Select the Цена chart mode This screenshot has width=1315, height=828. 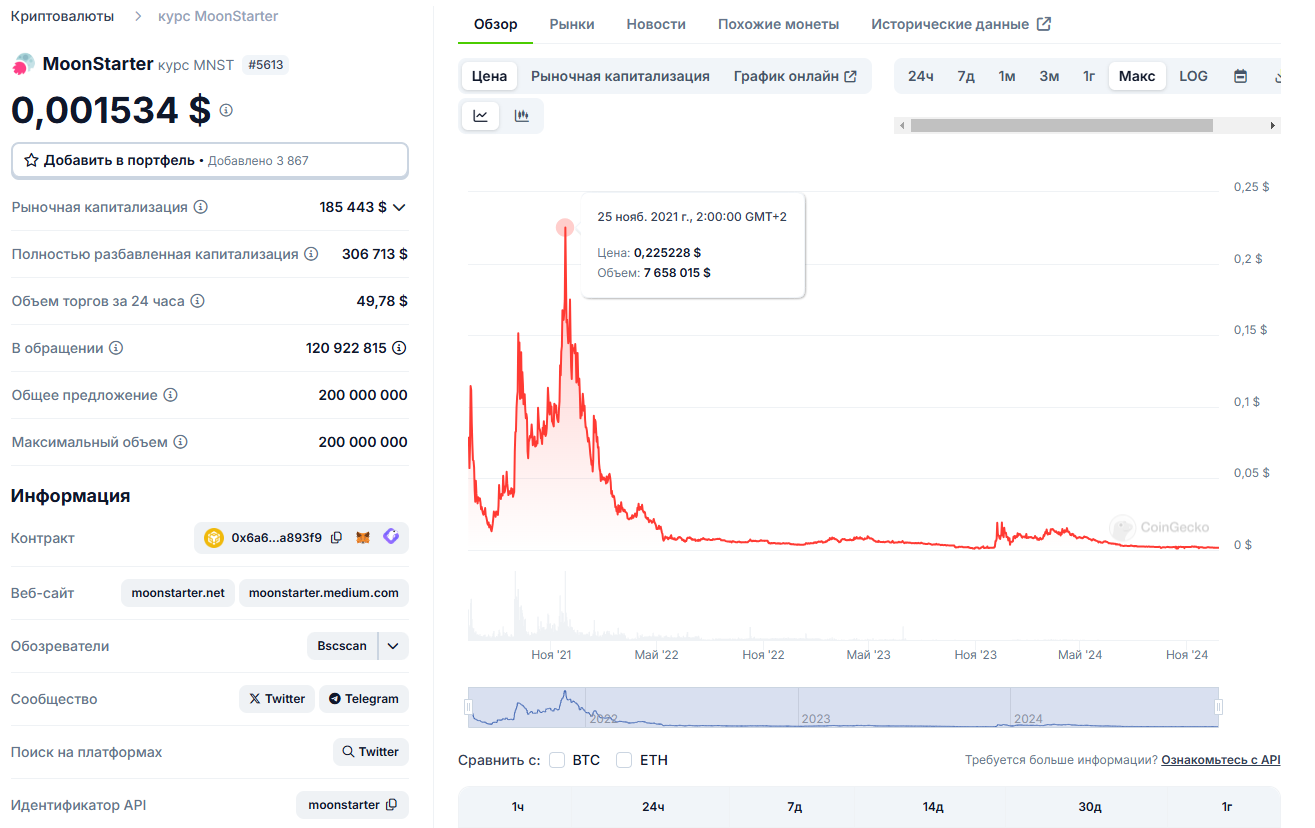[490, 76]
